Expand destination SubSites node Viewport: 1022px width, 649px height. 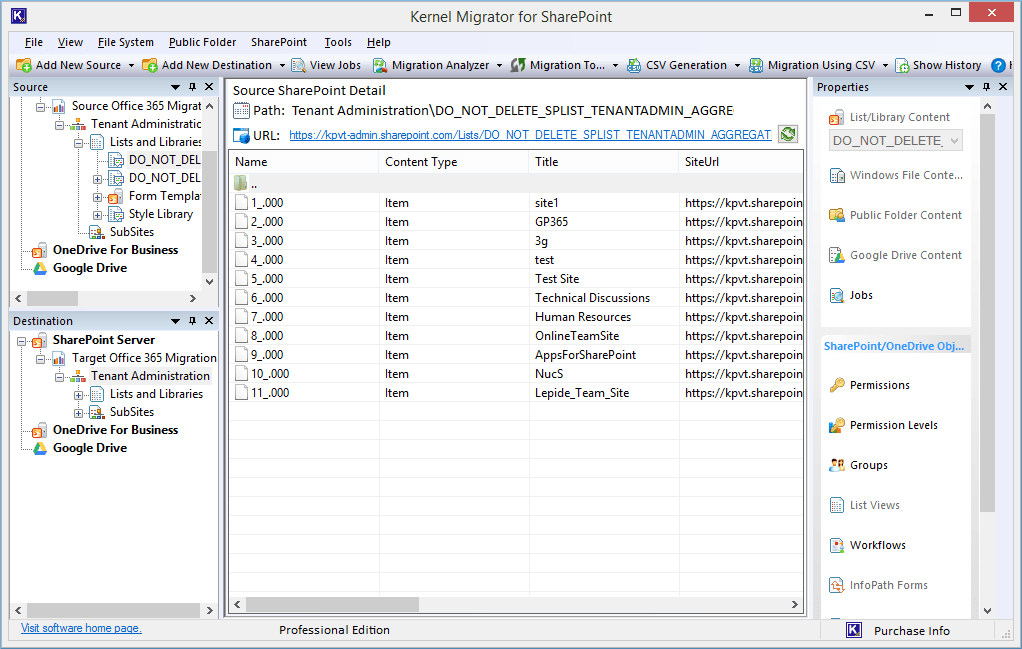(78, 413)
